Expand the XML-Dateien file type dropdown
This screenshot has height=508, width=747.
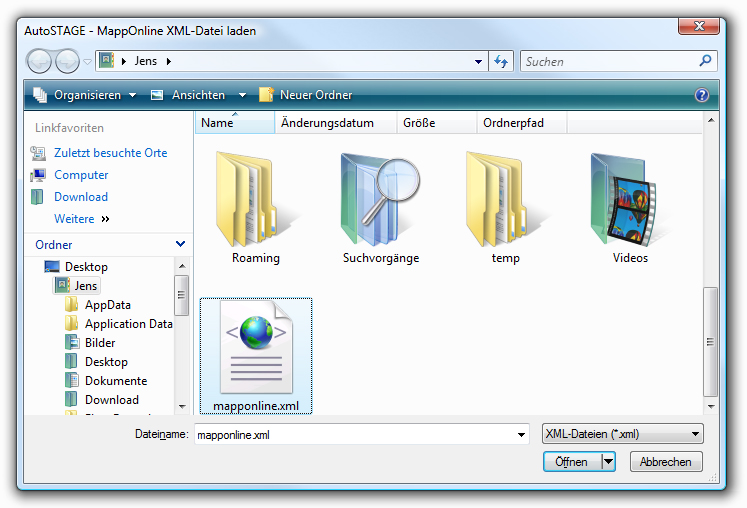pyautogui.click(x=694, y=434)
